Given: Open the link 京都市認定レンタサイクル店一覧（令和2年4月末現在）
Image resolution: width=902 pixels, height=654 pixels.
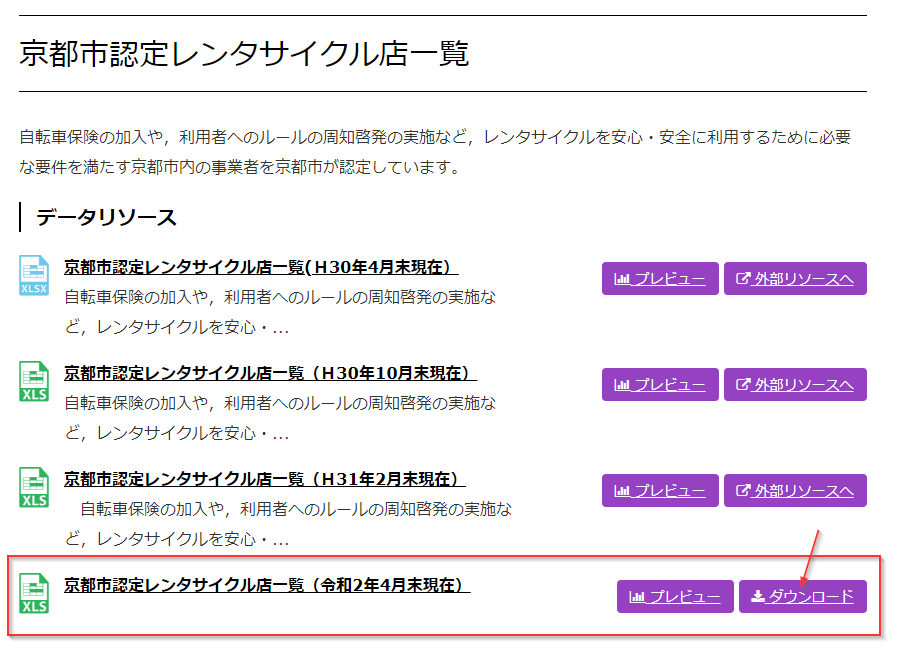Looking at the screenshot, I should click(x=267, y=585).
